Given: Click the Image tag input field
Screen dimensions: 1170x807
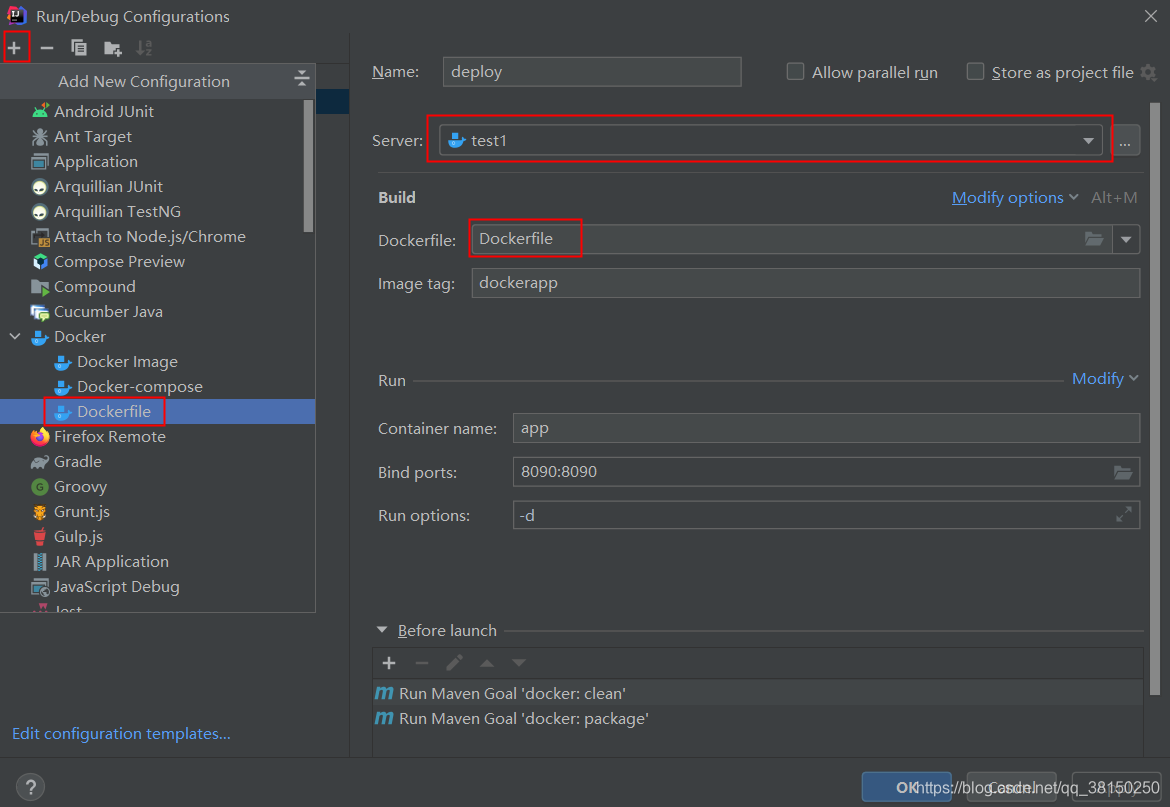Looking at the screenshot, I should click(805, 282).
